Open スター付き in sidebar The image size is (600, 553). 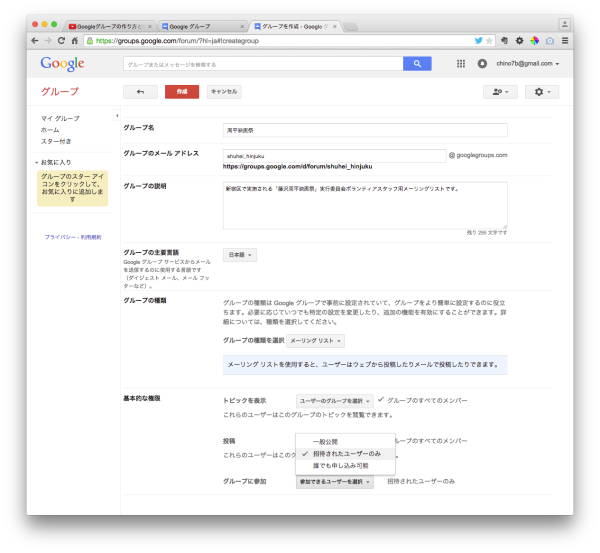(x=56, y=142)
